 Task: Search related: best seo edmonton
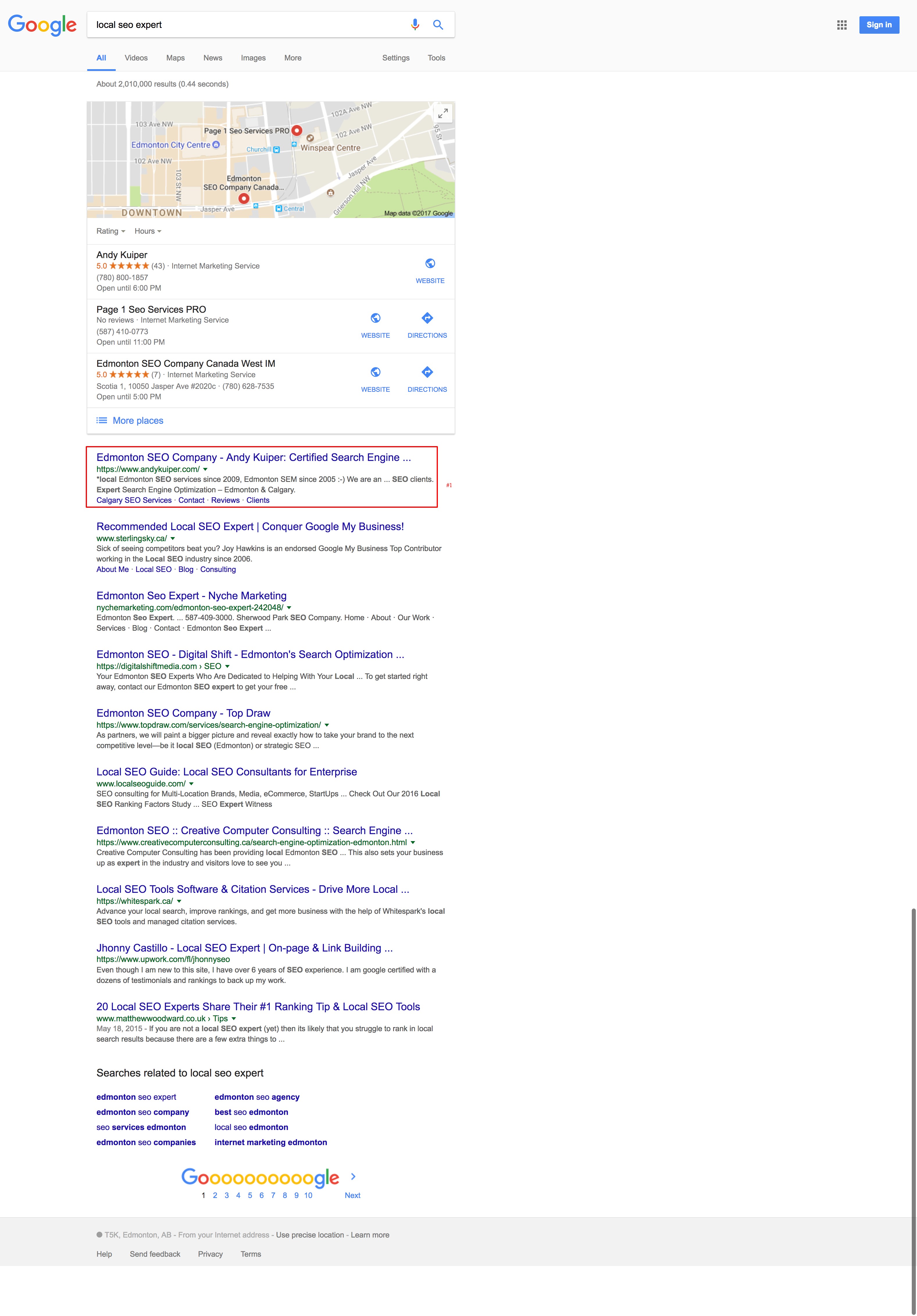[x=251, y=1113]
